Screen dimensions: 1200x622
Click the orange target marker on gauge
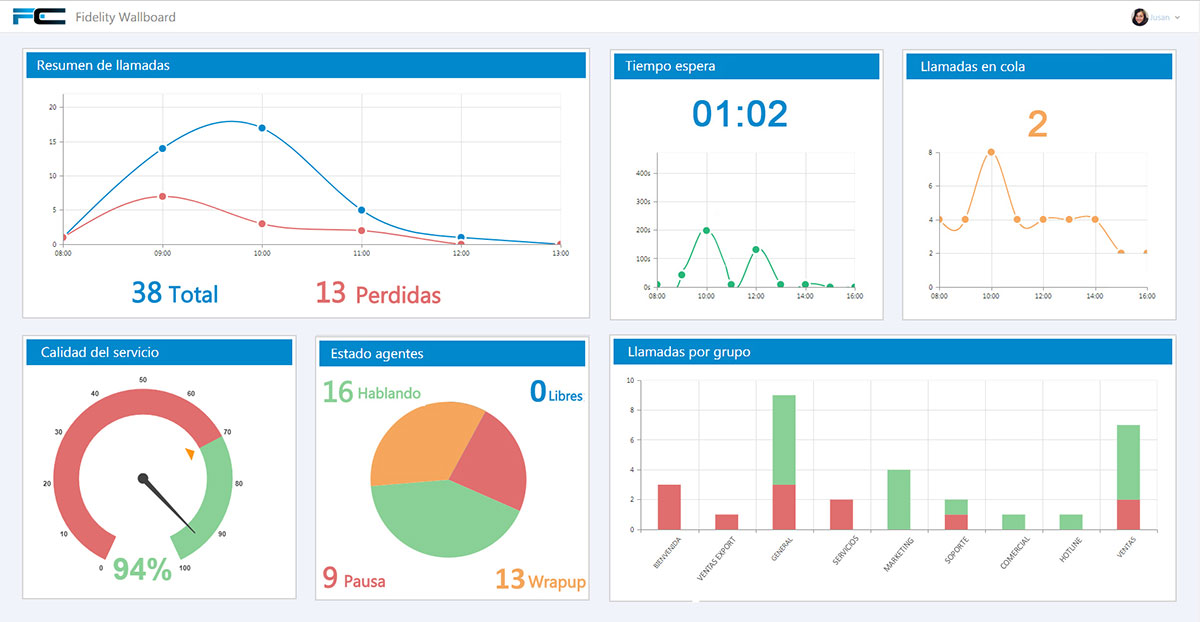coord(190,455)
